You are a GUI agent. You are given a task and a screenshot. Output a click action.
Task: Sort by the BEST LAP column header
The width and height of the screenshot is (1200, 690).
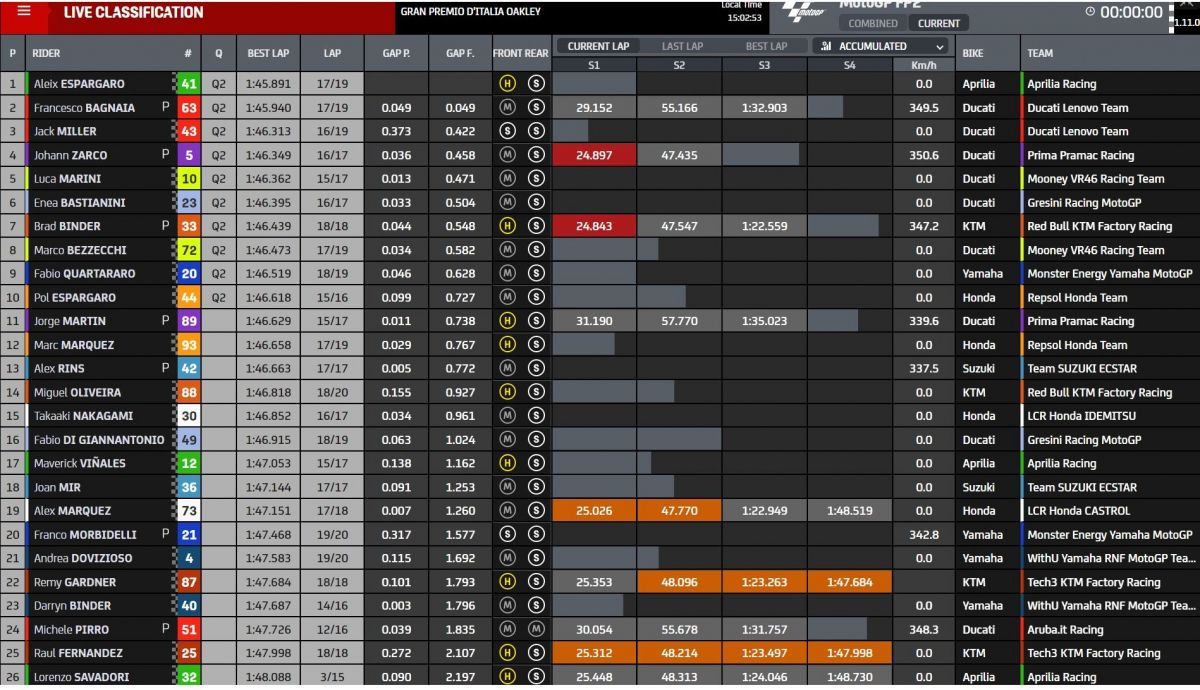(x=269, y=53)
